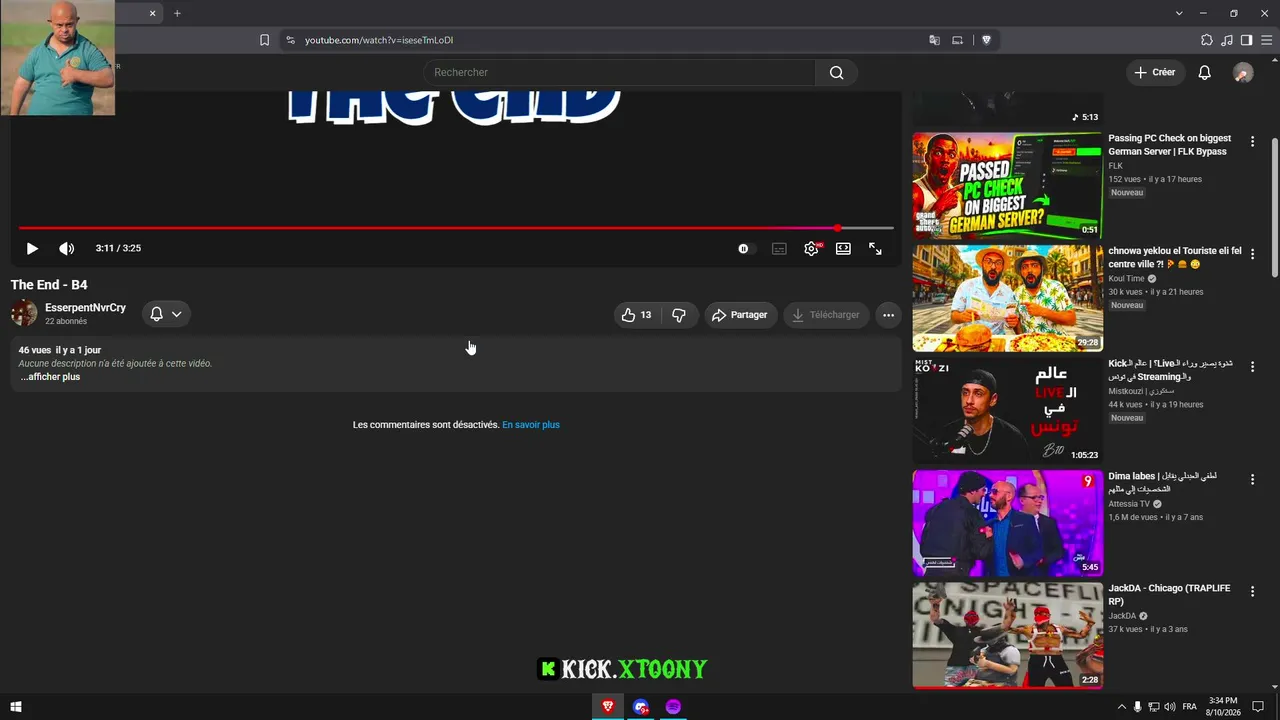Open YouTube notifications bell in the header
This screenshot has height=720, width=1280.
(1205, 72)
